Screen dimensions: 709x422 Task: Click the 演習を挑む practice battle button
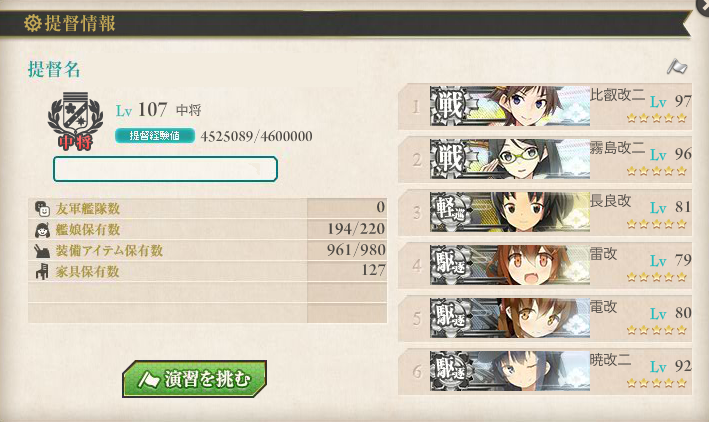tap(194, 379)
